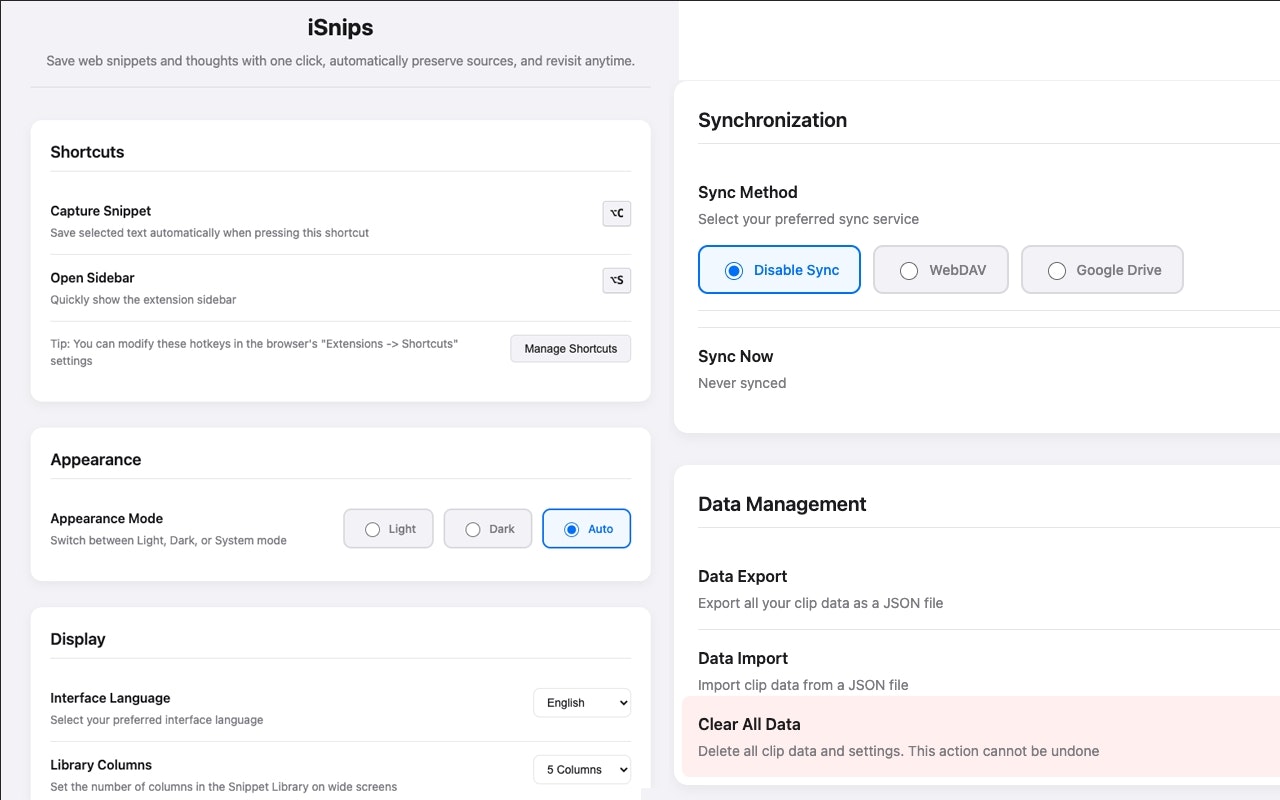Click the Open Sidebar shortcut key badge
Viewport: 1280px width, 800px height.
coord(616,280)
